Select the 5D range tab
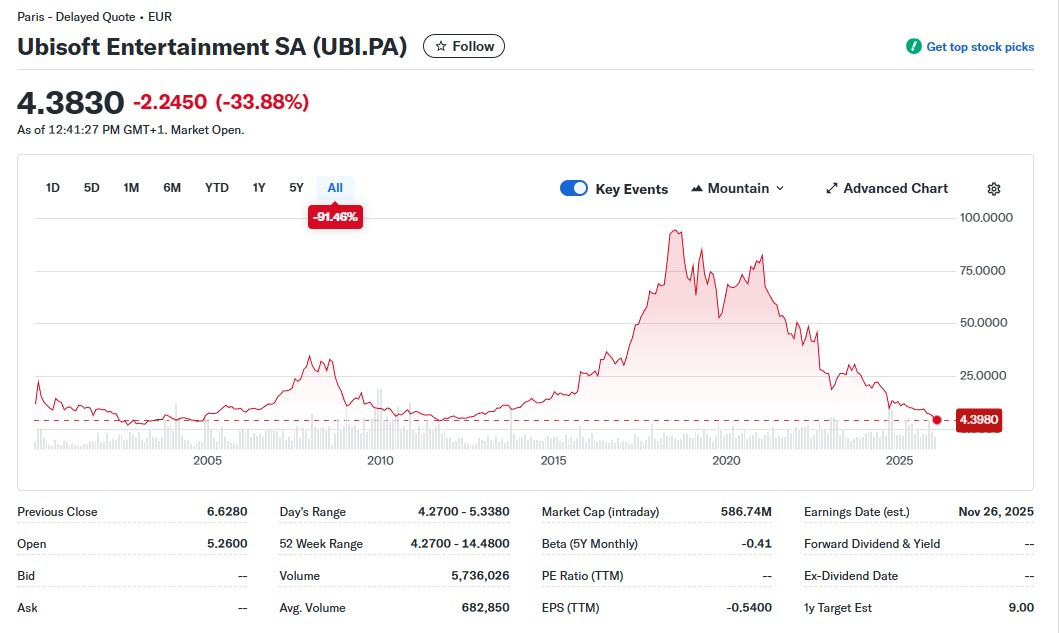Screen dimensions: 1060x633 (91, 188)
